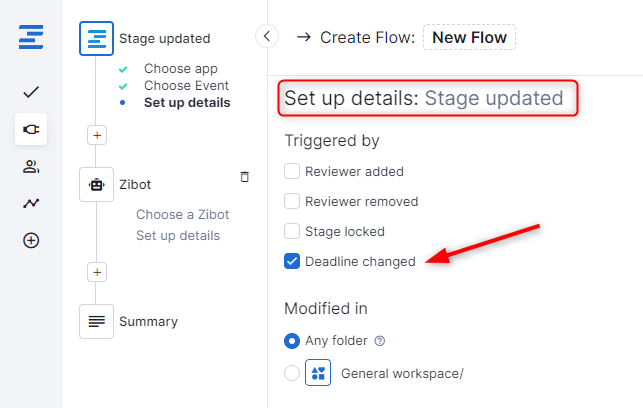The height and width of the screenshot is (408, 643).
Task: Enable the Reviewer added checkbox
Action: click(292, 171)
